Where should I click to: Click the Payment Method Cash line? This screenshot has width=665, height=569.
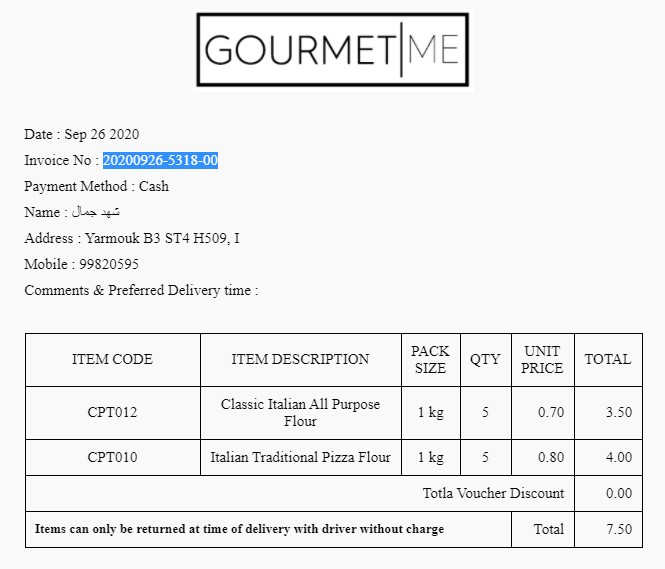pos(97,186)
